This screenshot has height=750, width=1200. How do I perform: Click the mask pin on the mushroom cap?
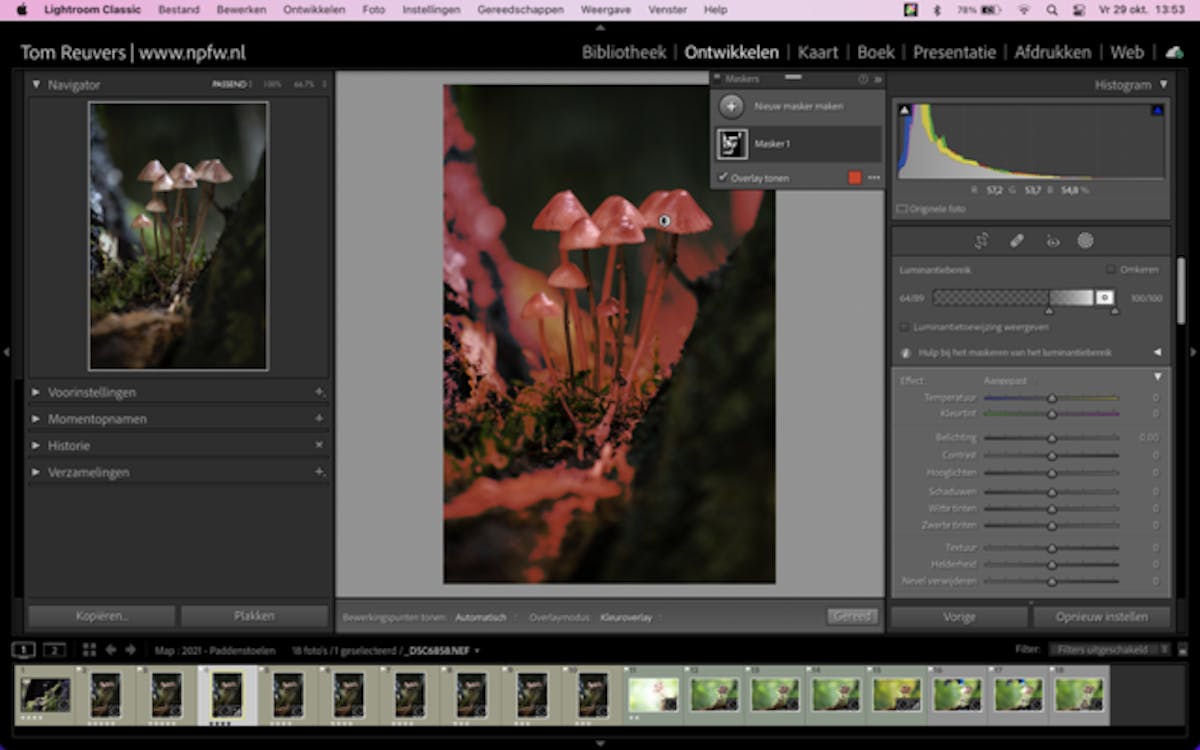coord(664,220)
